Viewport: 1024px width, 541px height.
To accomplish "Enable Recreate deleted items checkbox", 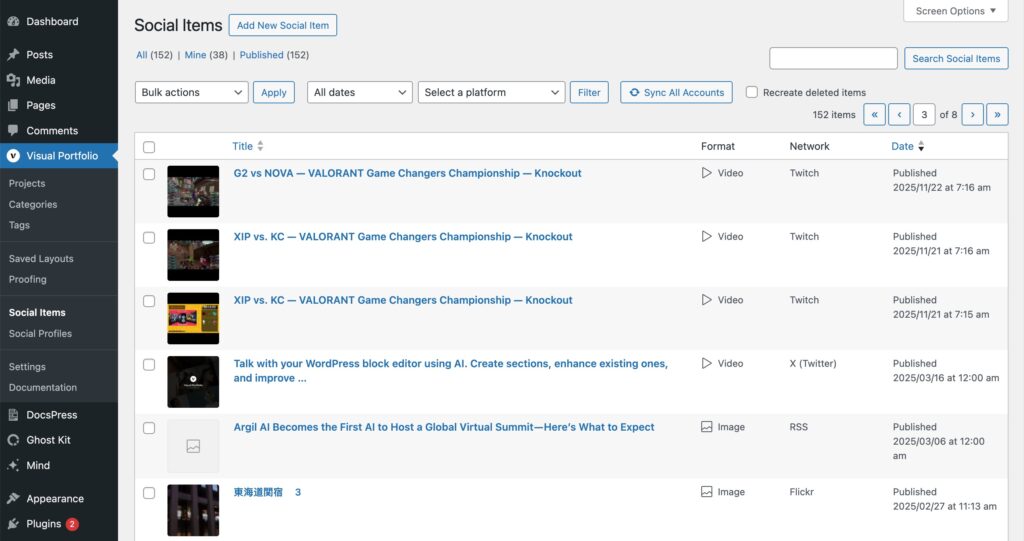I will point(752,92).
